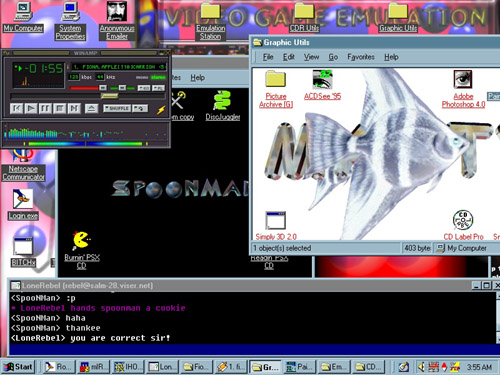This screenshot has width=500, height=375.
Task: Open the View menu in Graphic Utils
Action: click(311, 57)
